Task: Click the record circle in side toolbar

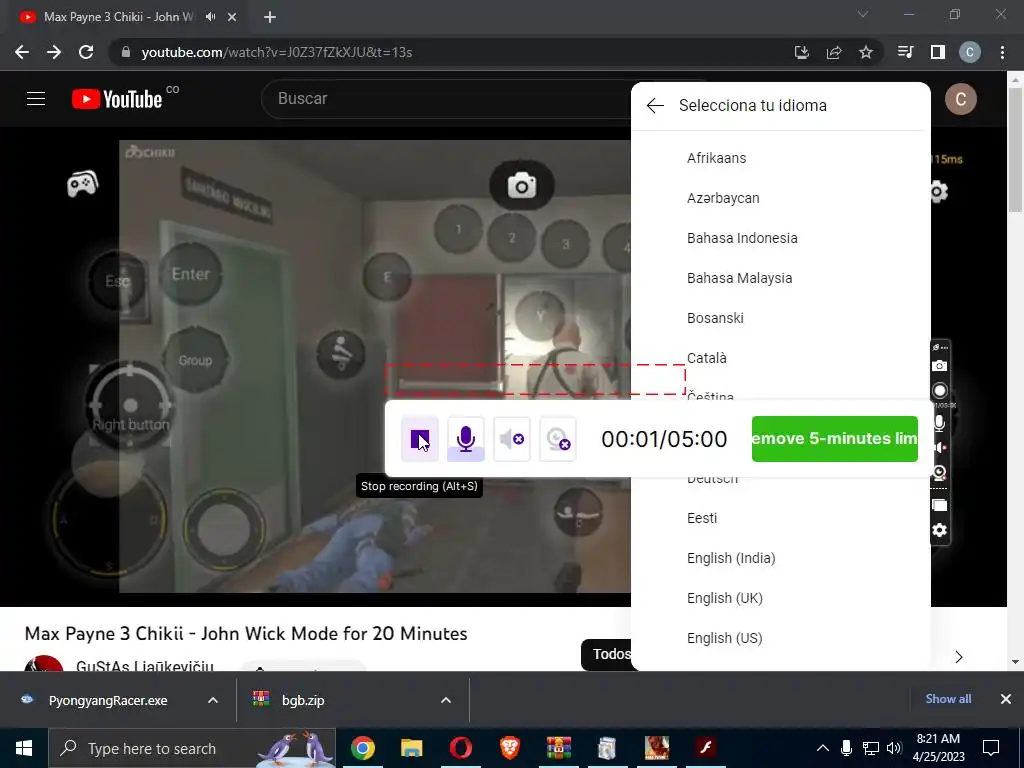Action: (939, 391)
